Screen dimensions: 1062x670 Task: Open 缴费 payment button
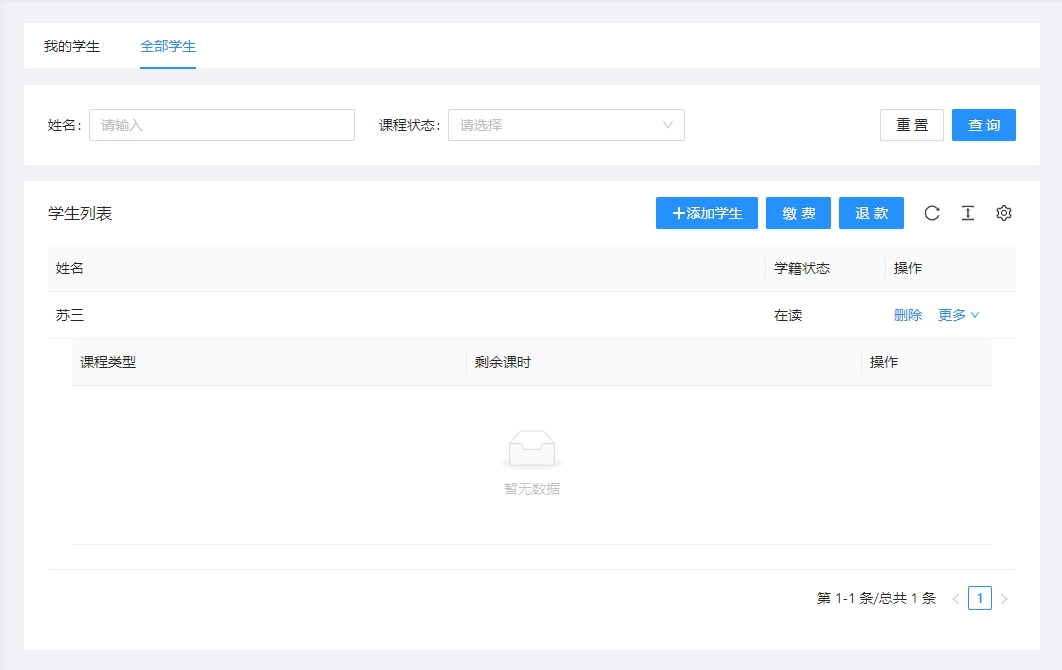point(798,213)
